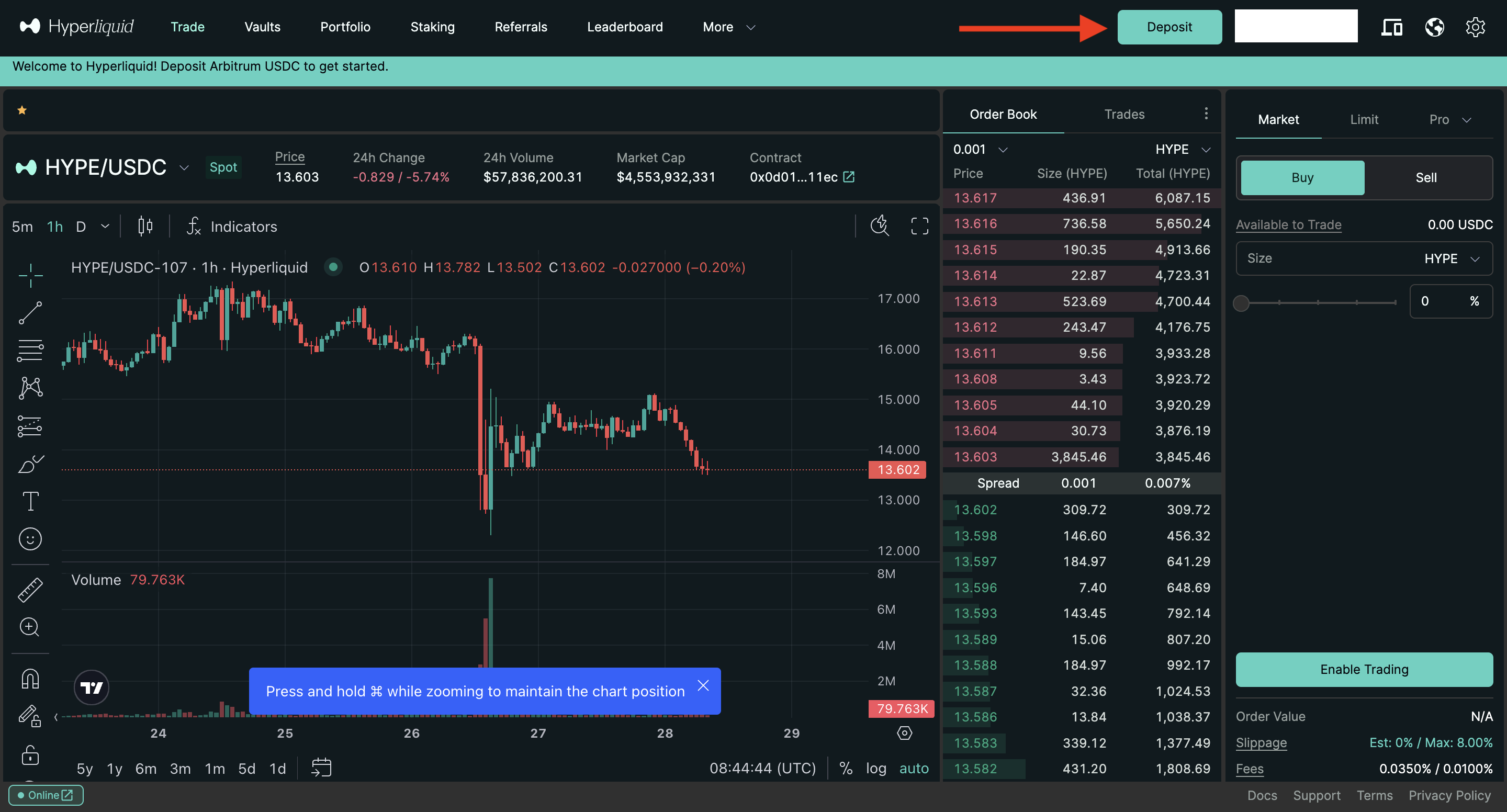The width and height of the screenshot is (1507, 812).
Task: Open the favorites star
Action: point(22,110)
